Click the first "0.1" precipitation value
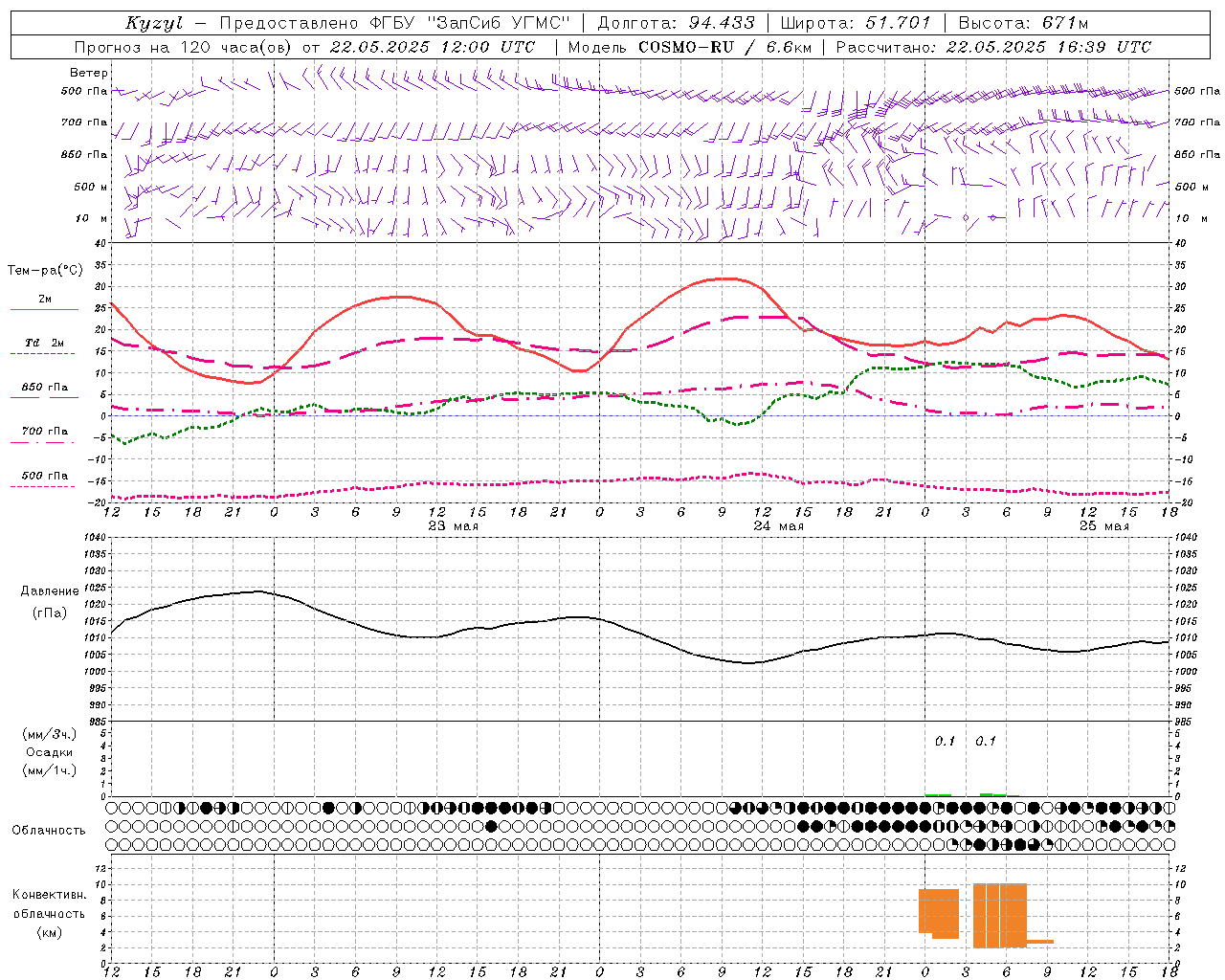 tap(946, 741)
